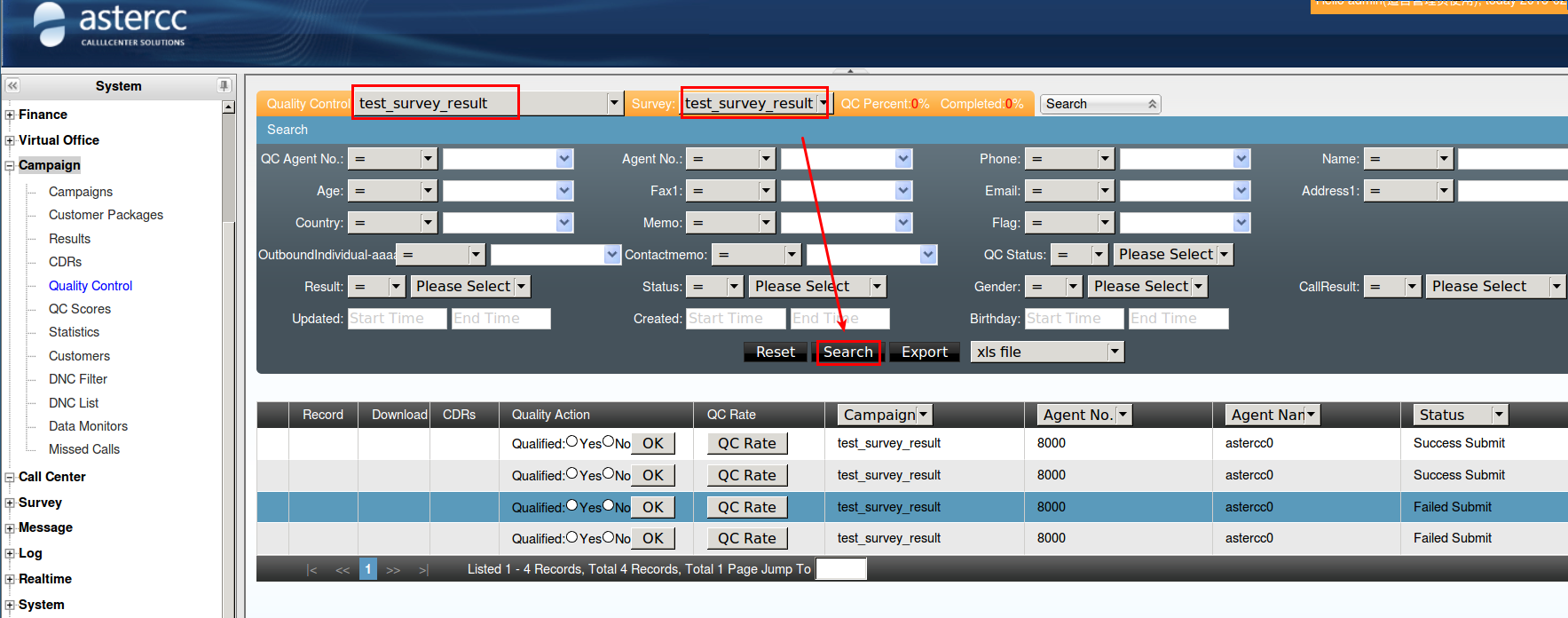Jump to the last results page
This screenshot has height=618, width=1568.
click(423, 570)
